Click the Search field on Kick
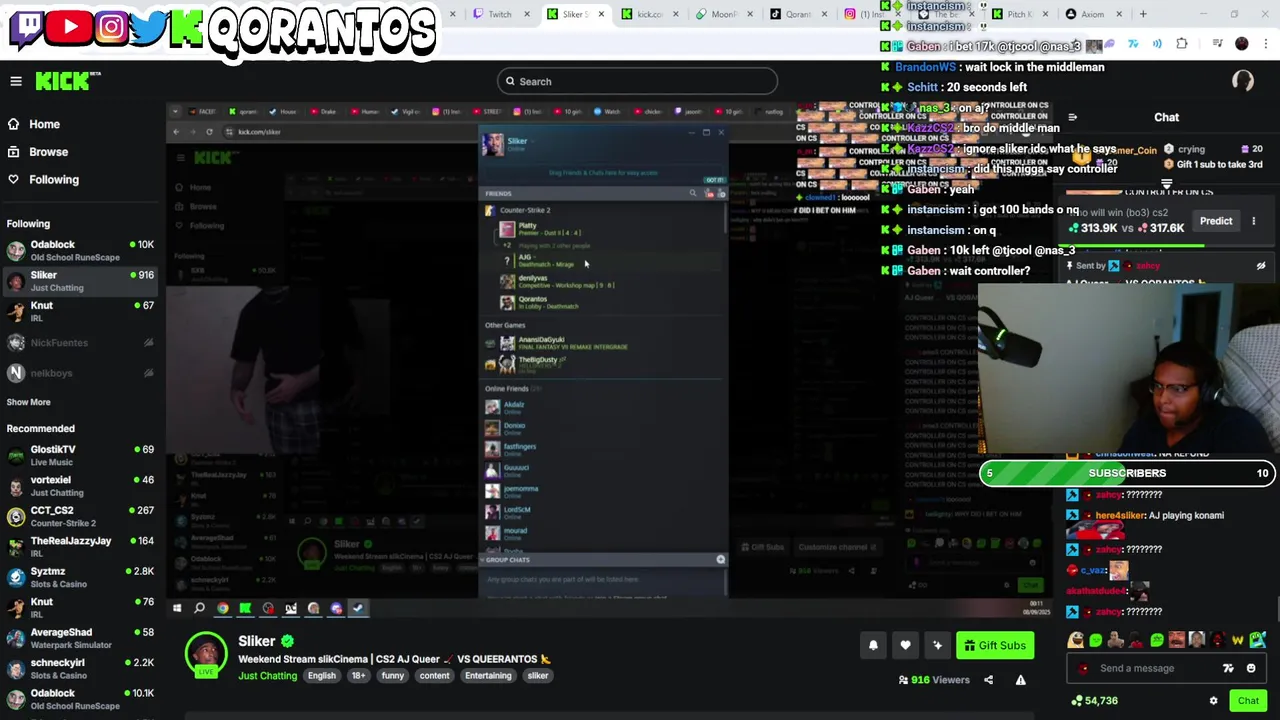The width and height of the screenshot is (1280, 720). point(637,81)
